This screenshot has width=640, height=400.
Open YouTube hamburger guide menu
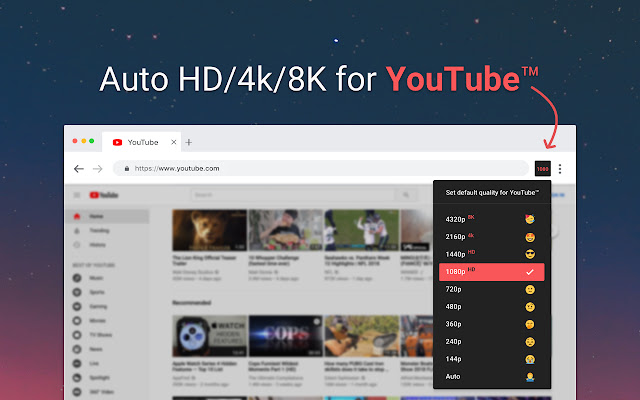76,195
